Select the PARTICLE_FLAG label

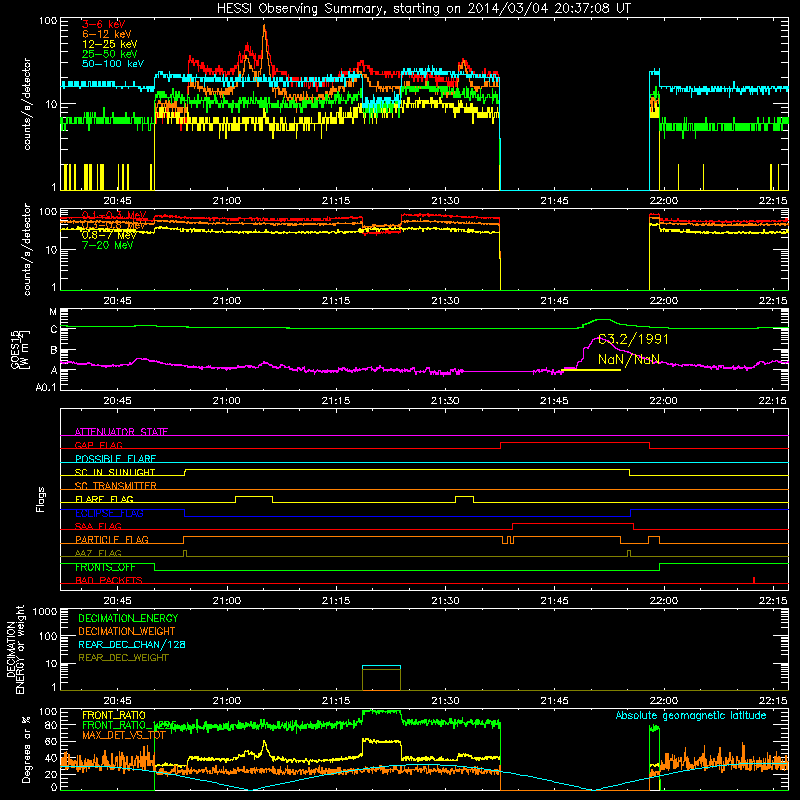(x=112, y=539)
